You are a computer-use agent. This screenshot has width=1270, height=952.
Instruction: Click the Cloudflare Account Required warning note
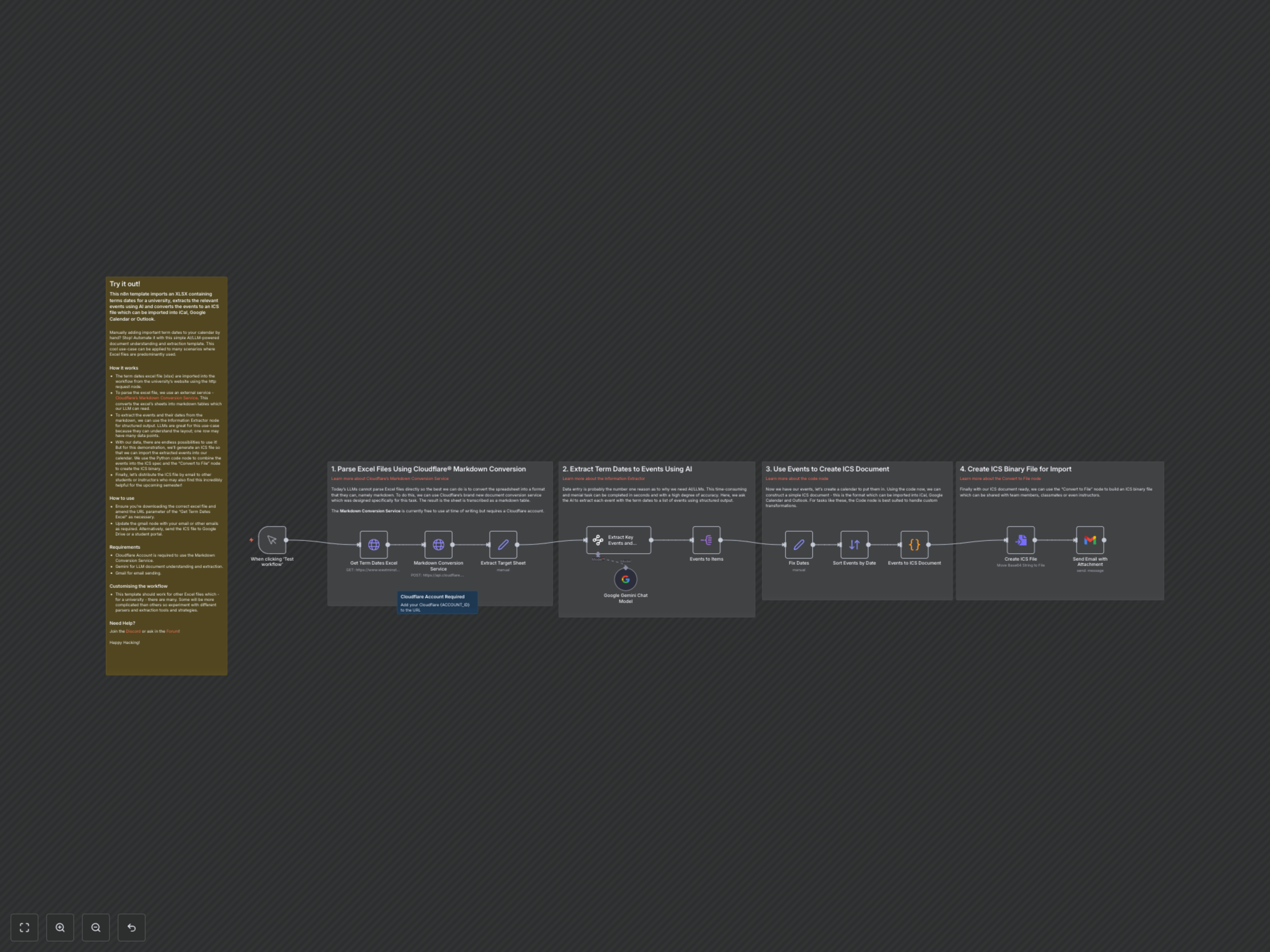437,603
